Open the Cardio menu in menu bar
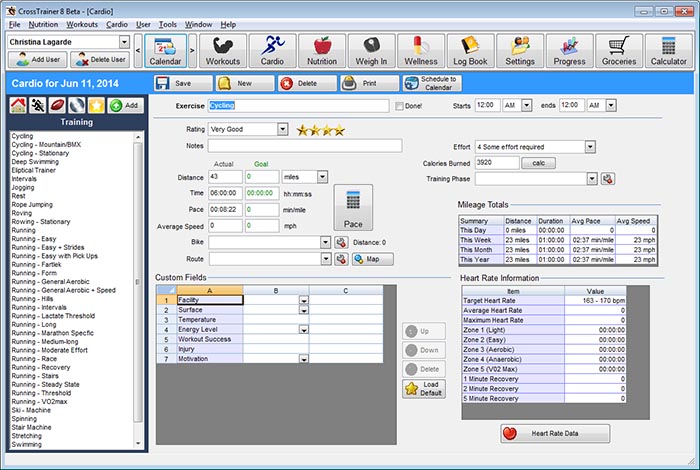Screen dimensions: 700x470 (x=117, y=25)
